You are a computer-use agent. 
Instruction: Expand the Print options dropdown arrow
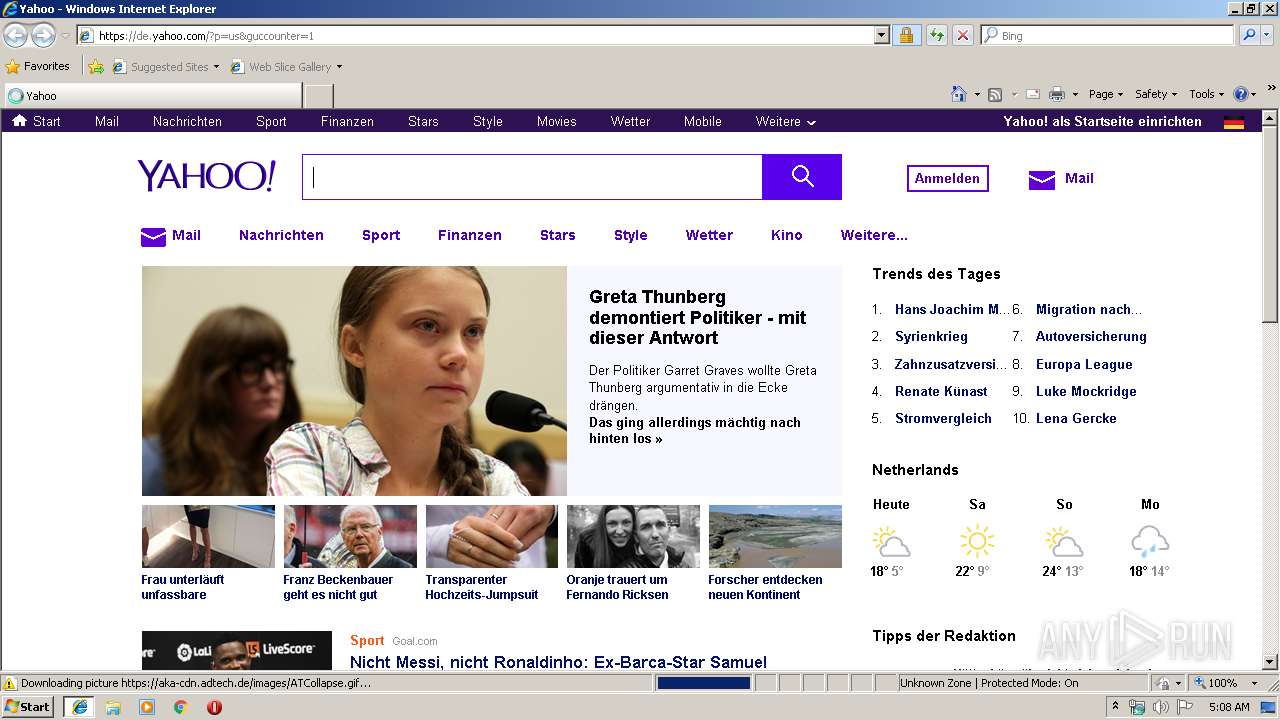click(1075, 94)
